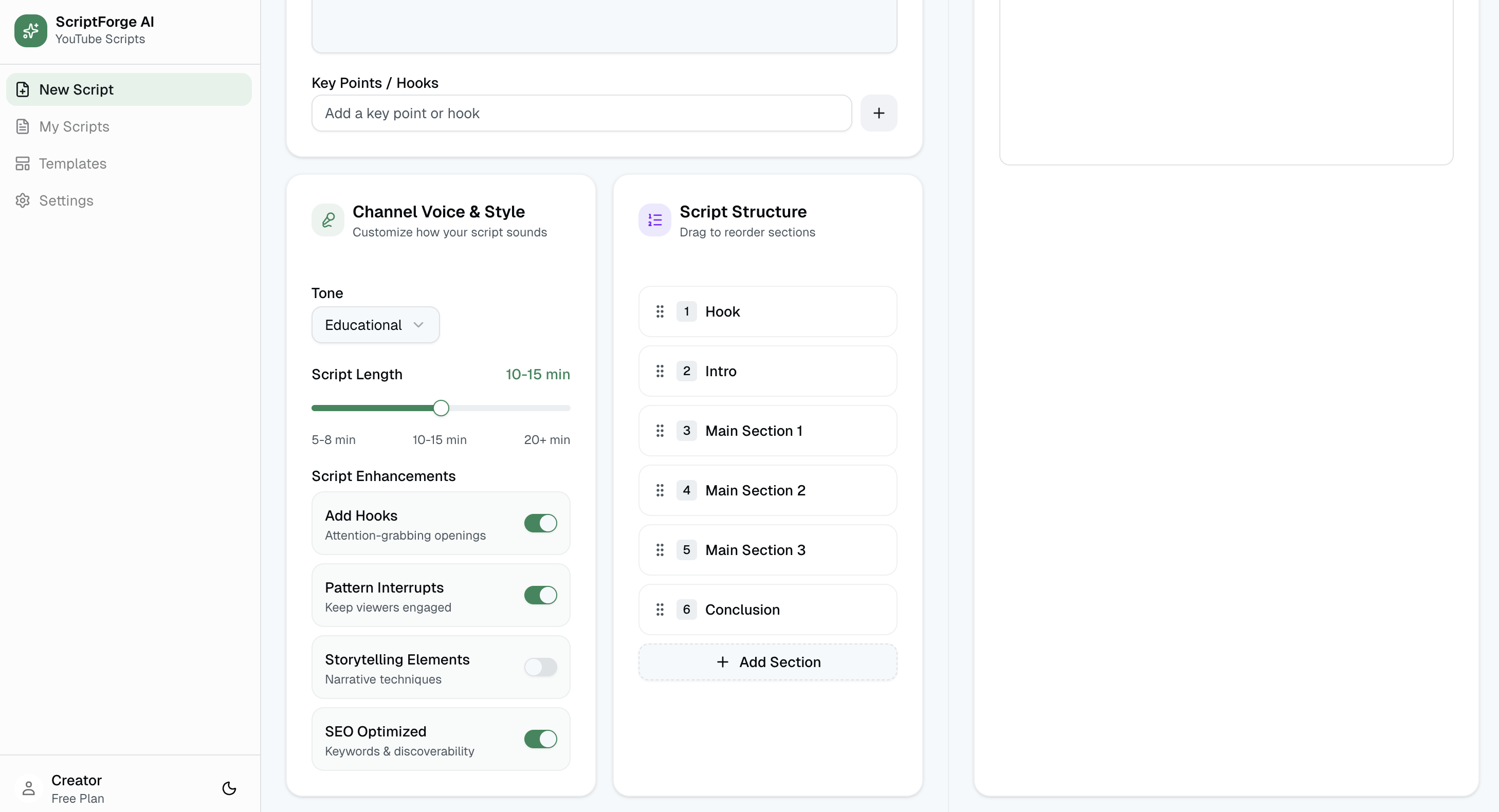Screen dimensions: 1499x812
Task: Select the Conclusion section row
Action: tap(767, 610)
